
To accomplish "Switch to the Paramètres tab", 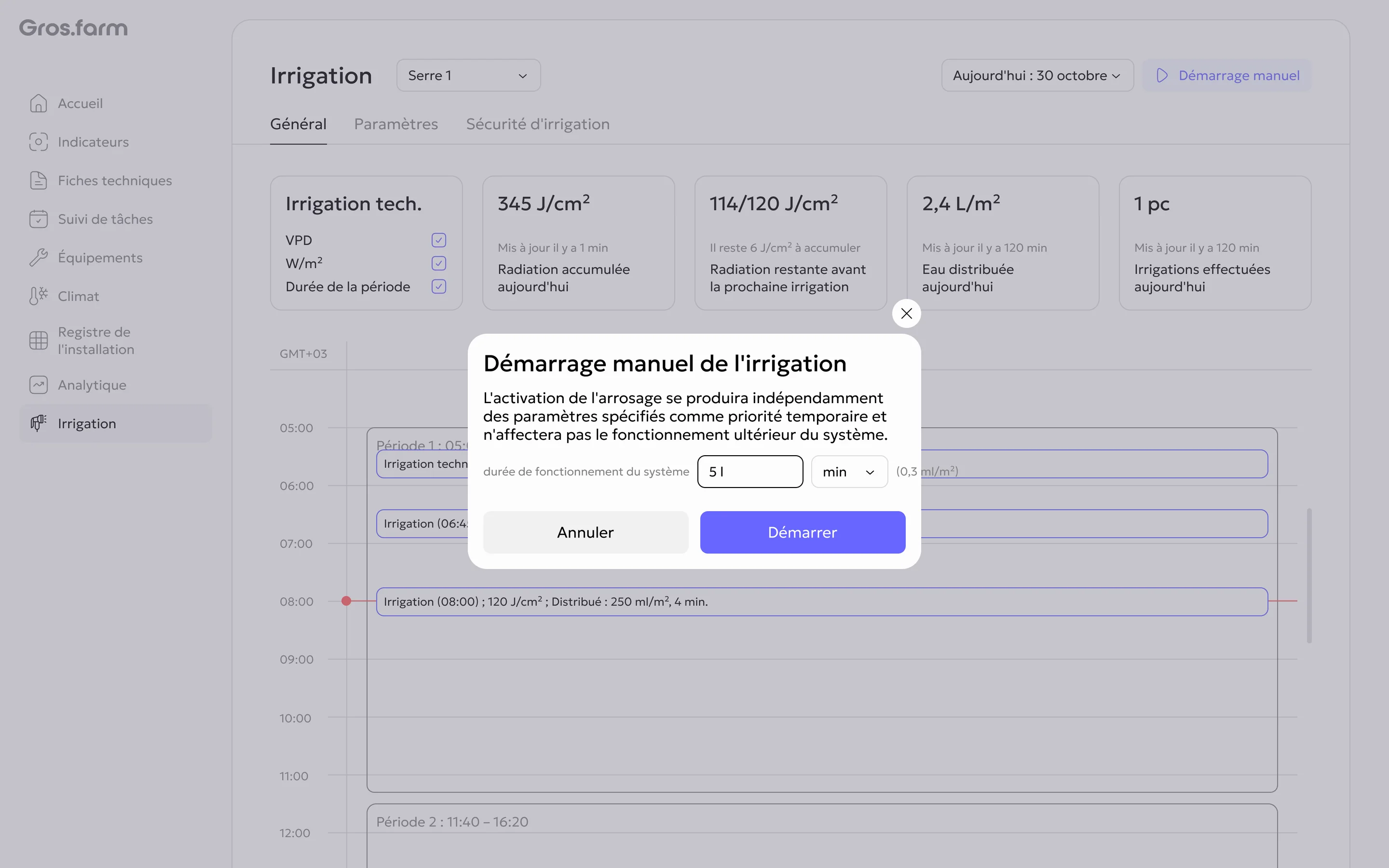I will [x=396, y=124].
